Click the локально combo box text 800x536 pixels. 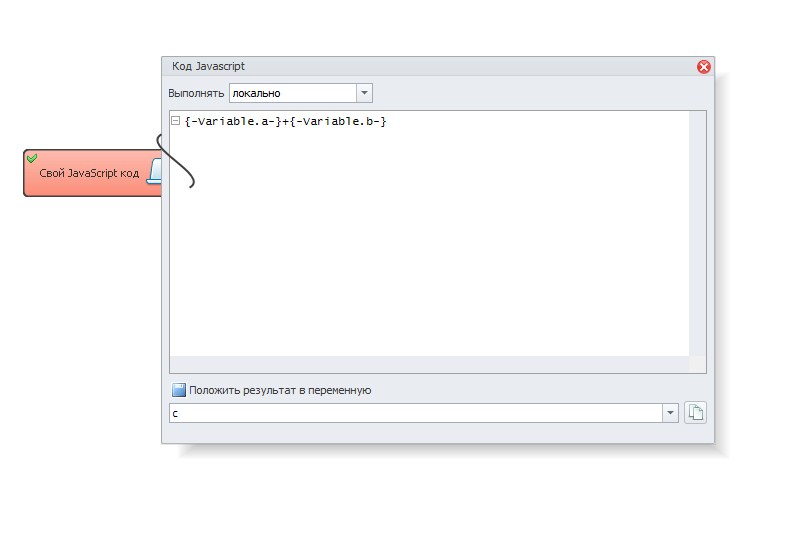[256, 93]
